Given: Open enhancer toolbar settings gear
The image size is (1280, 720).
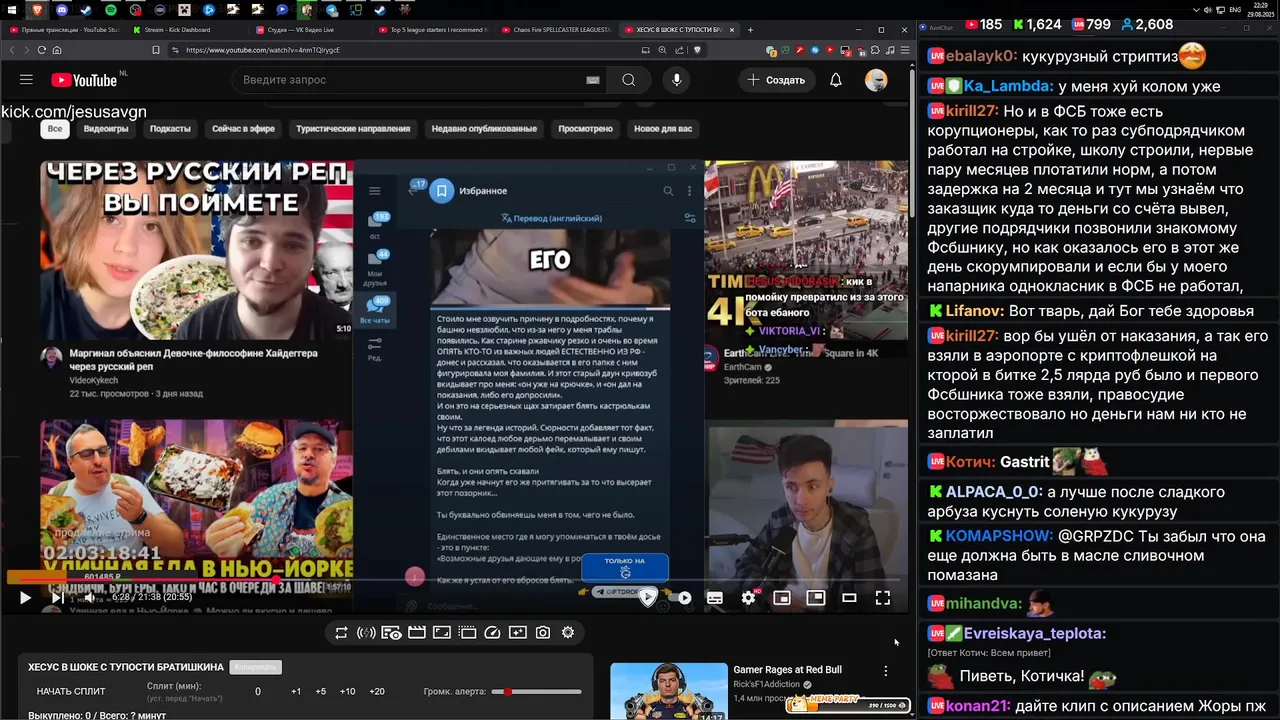Looking at the screenshot, I should pyautogui.click(x=568, y=633).
